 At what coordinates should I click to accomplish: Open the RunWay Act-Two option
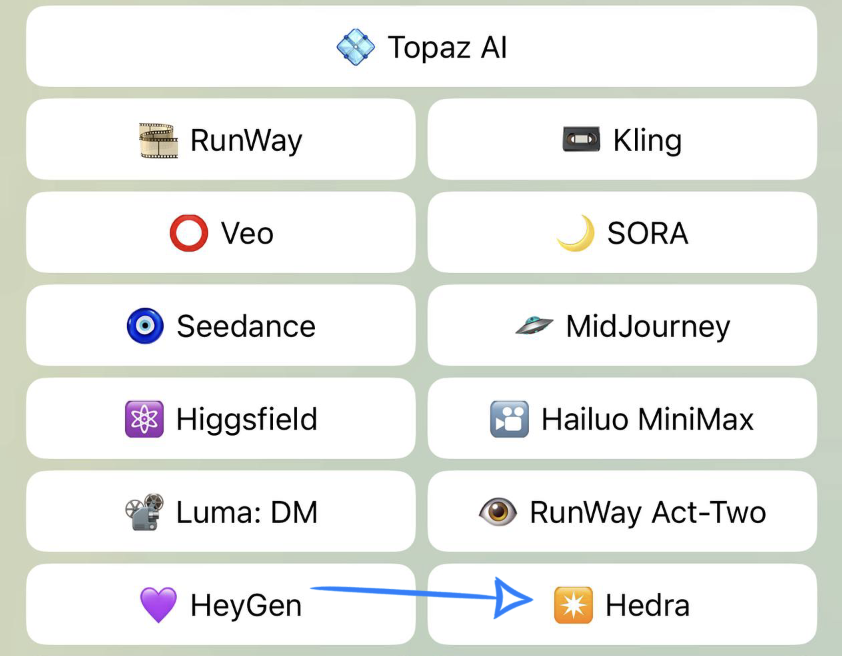point(622,512)
